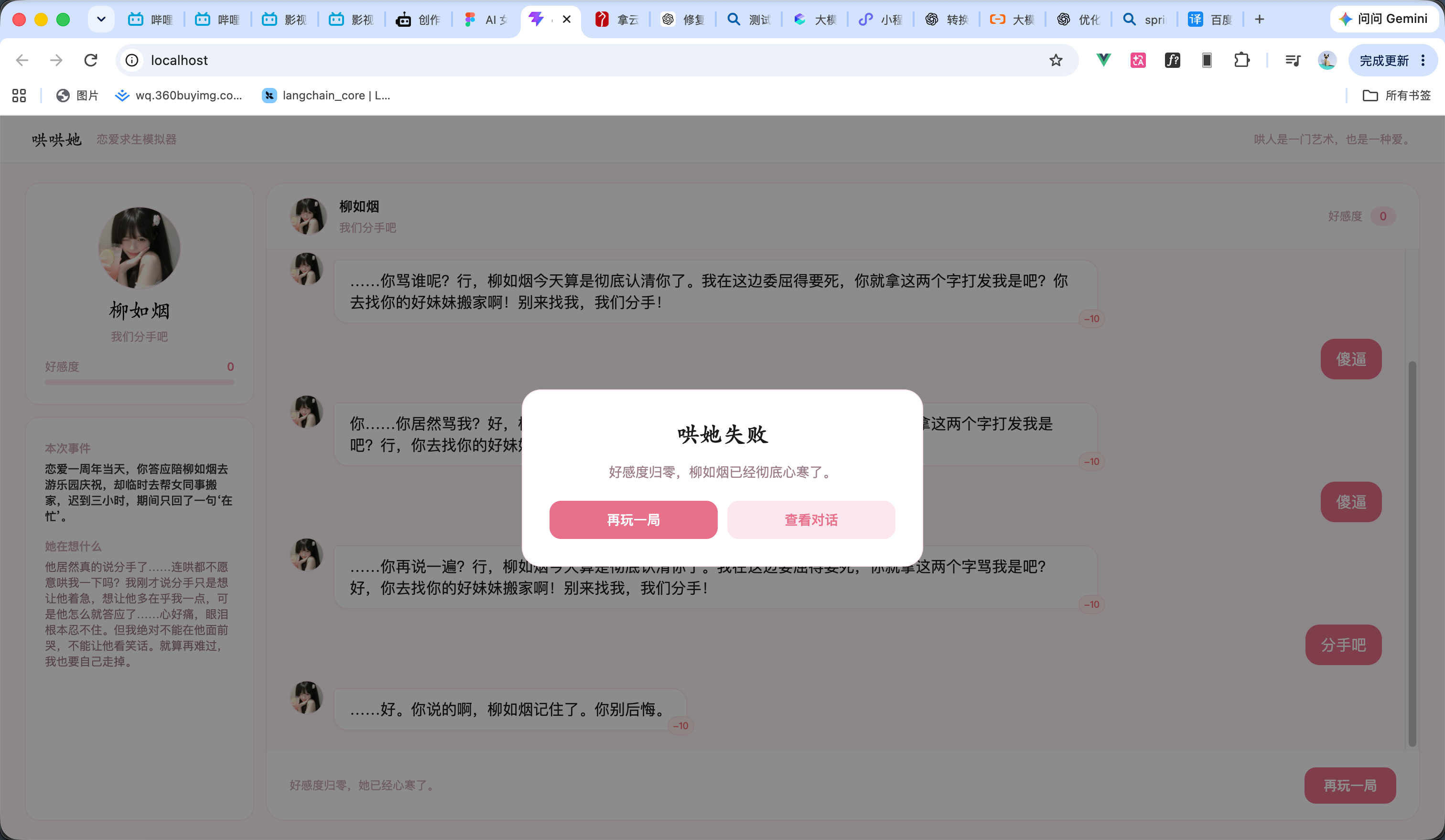
Task: Open the langchain_core bookmark
Action: pos(326,95)
